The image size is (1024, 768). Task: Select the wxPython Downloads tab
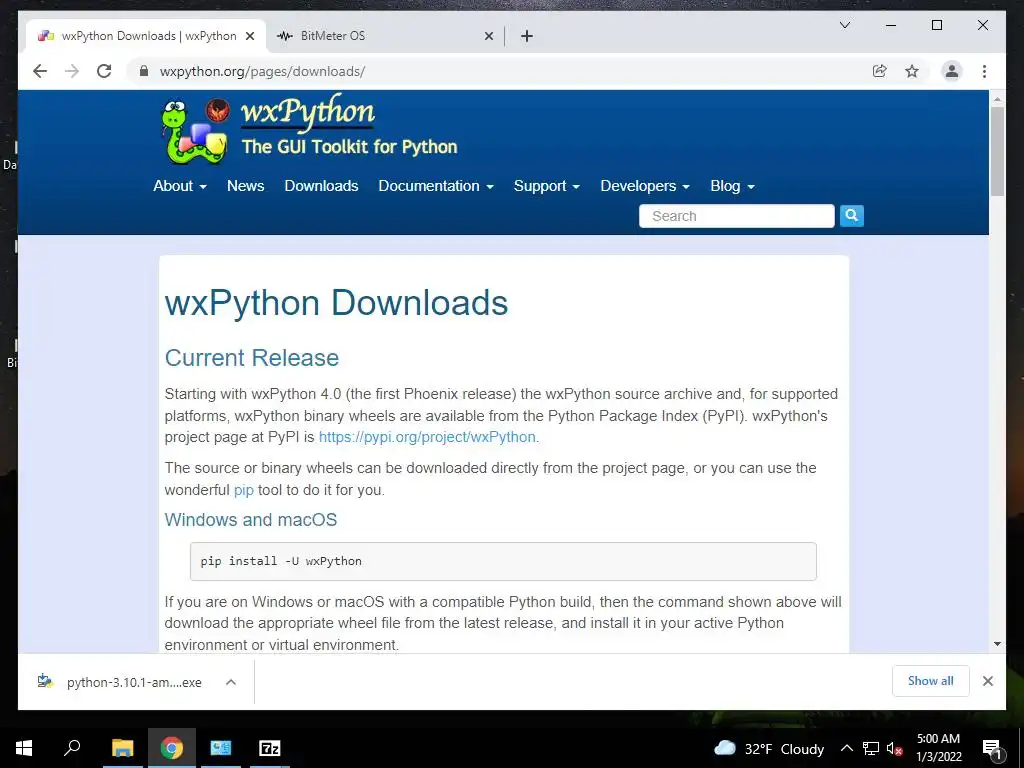click(146, 36)
